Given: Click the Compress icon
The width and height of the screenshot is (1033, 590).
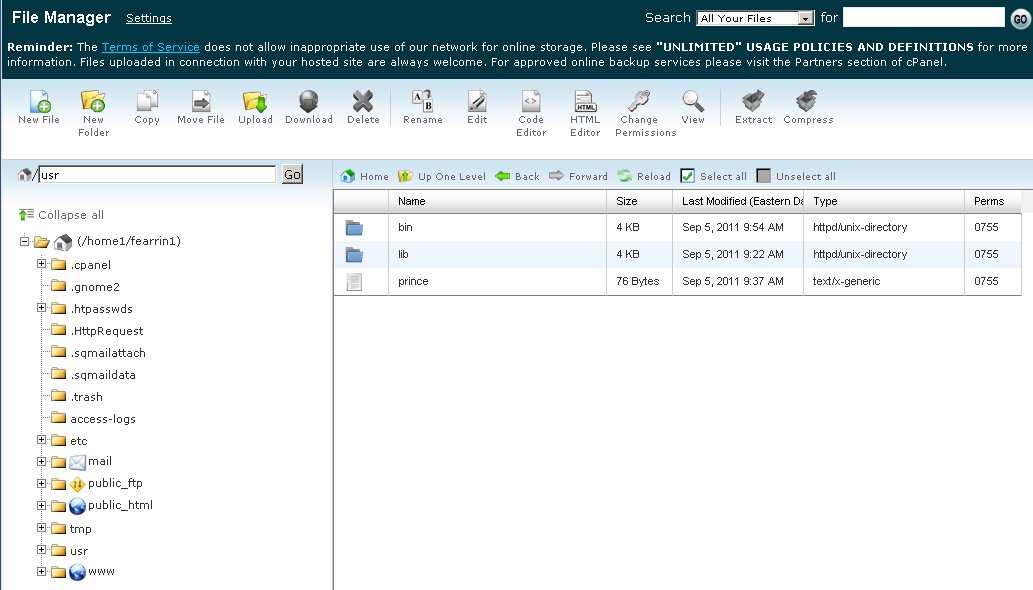Looking at the screenshot, I should (808, 102).
